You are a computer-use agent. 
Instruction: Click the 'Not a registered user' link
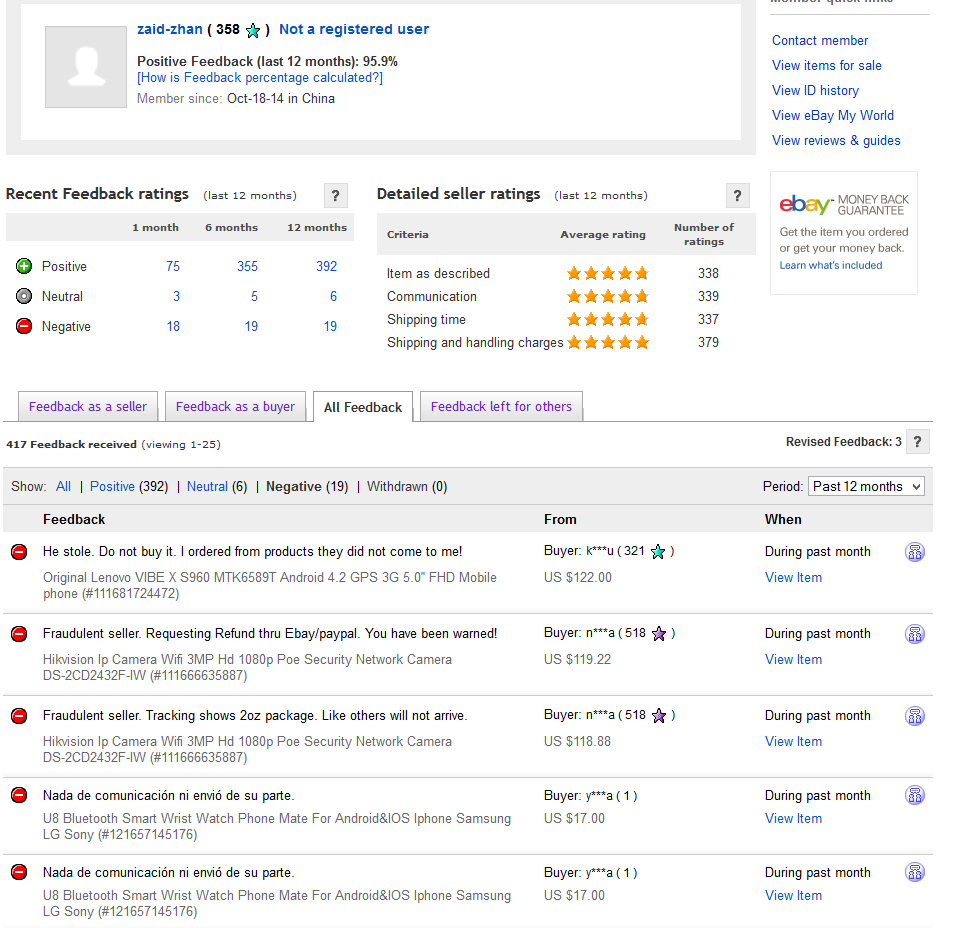tap(354, 29)
